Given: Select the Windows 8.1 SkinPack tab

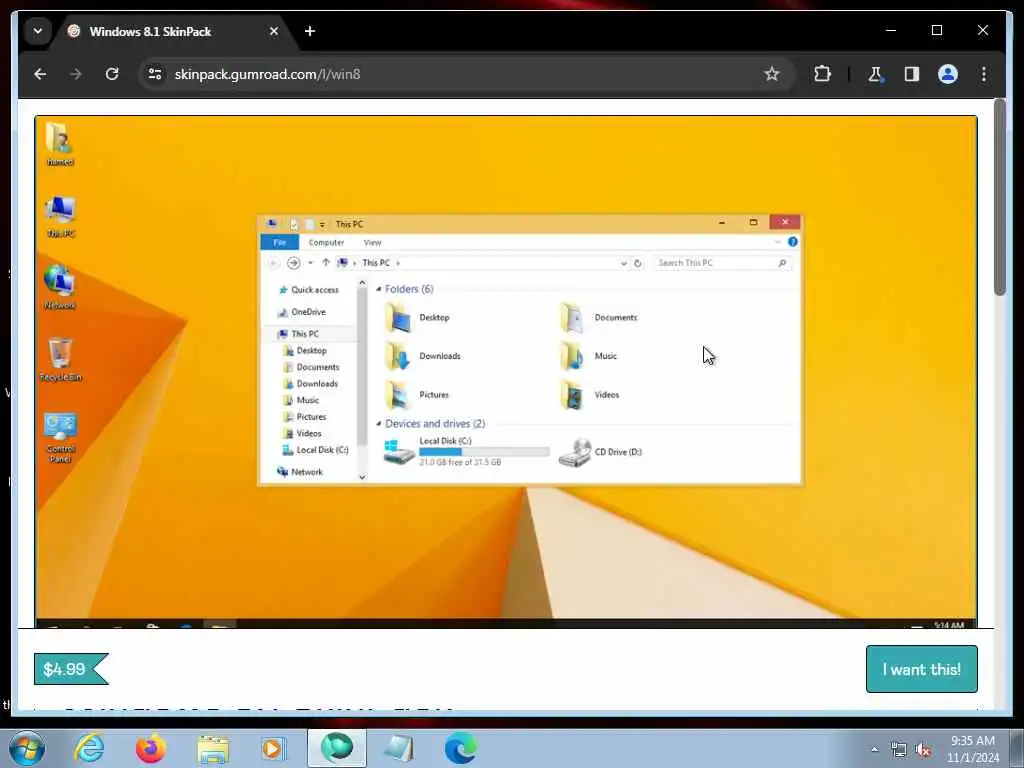Looking at the screenshot, I should click(174, 31).
